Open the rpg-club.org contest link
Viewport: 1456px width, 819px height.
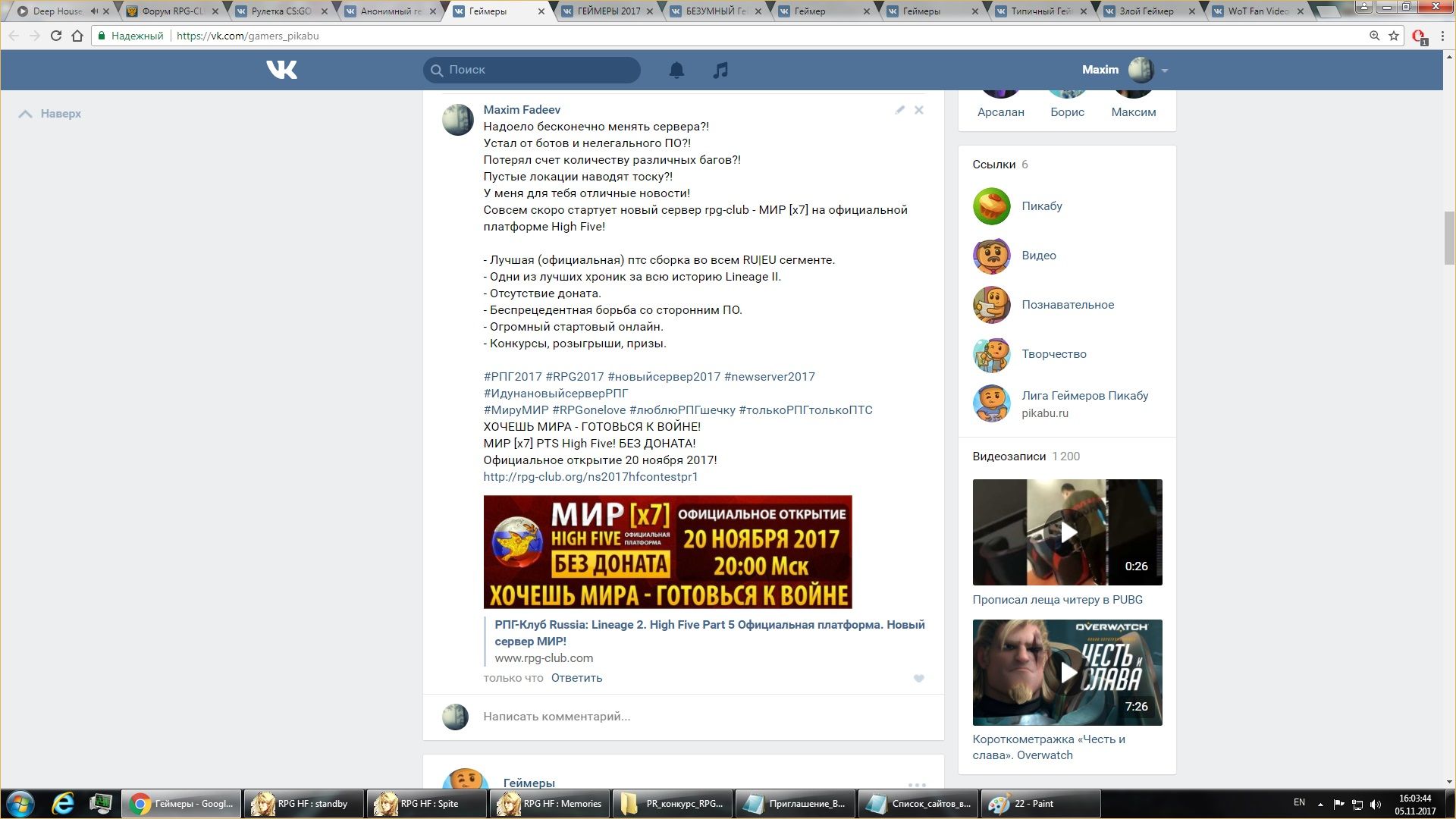(590, 477)
